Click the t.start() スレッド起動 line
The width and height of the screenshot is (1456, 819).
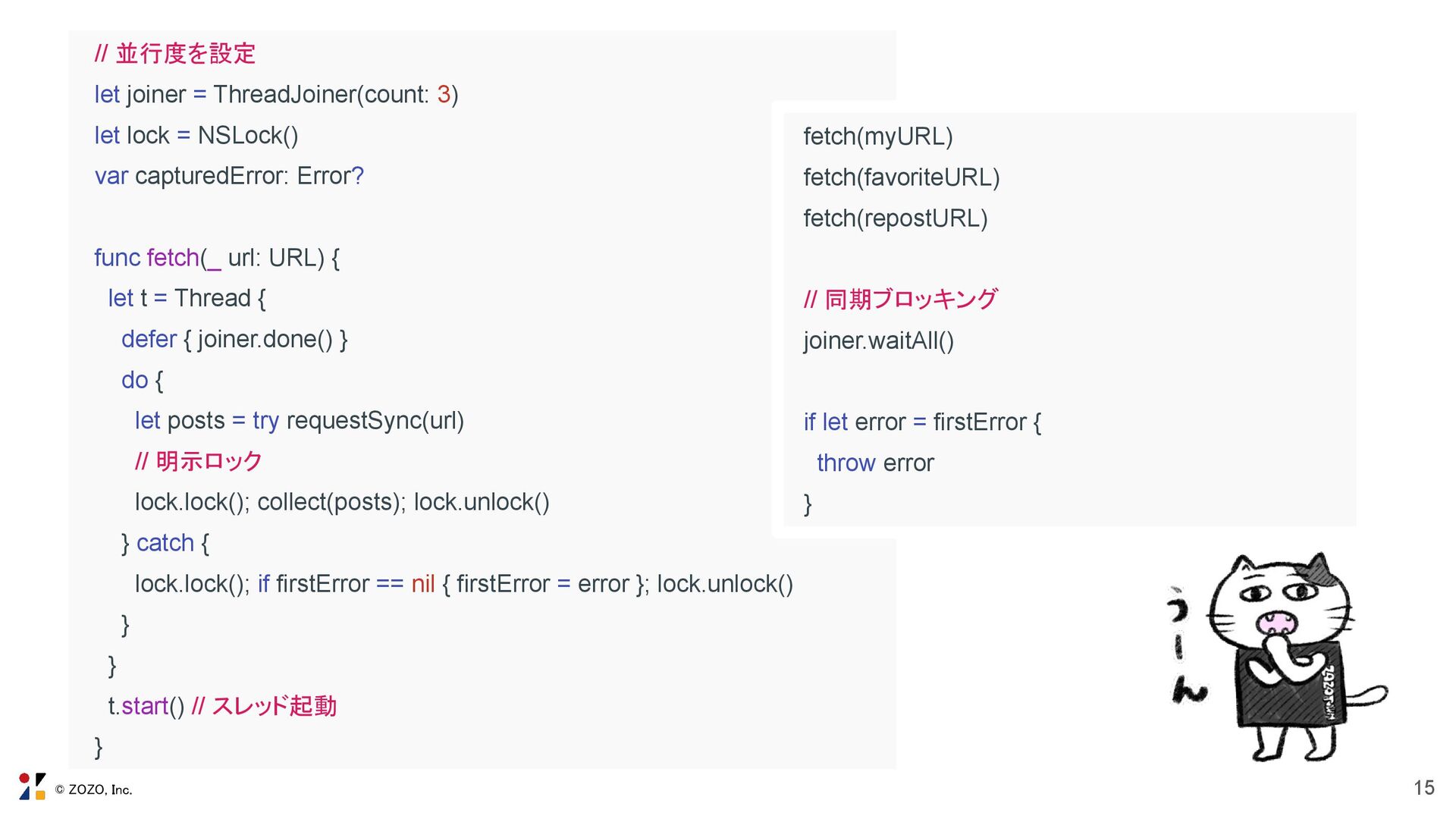pos(222,706)
